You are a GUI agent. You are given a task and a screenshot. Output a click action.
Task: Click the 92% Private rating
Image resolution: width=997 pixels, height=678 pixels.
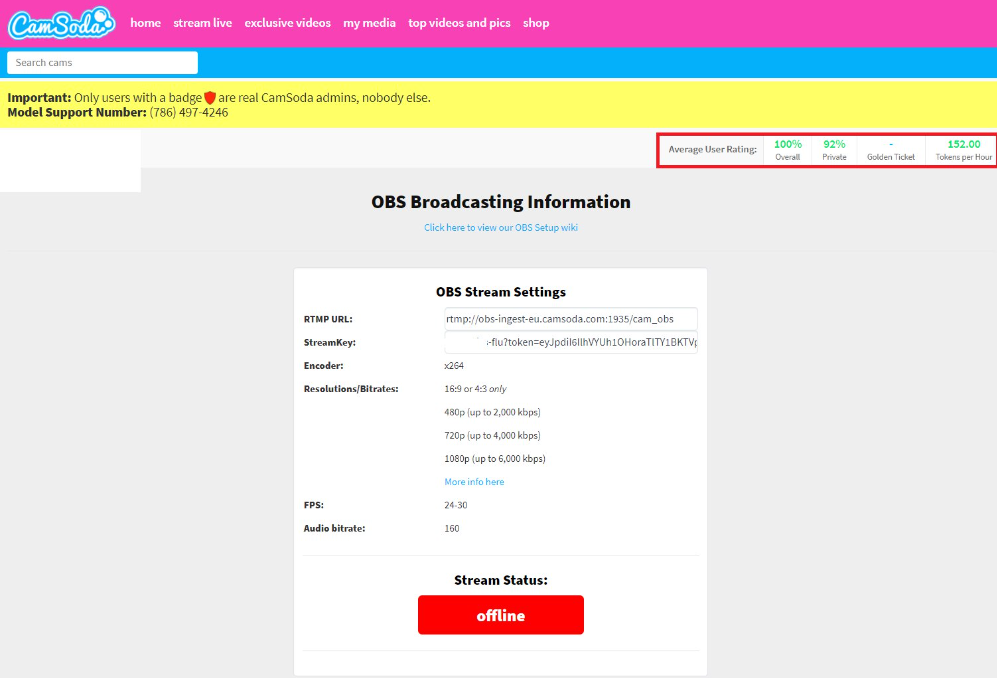pos(834,150)
